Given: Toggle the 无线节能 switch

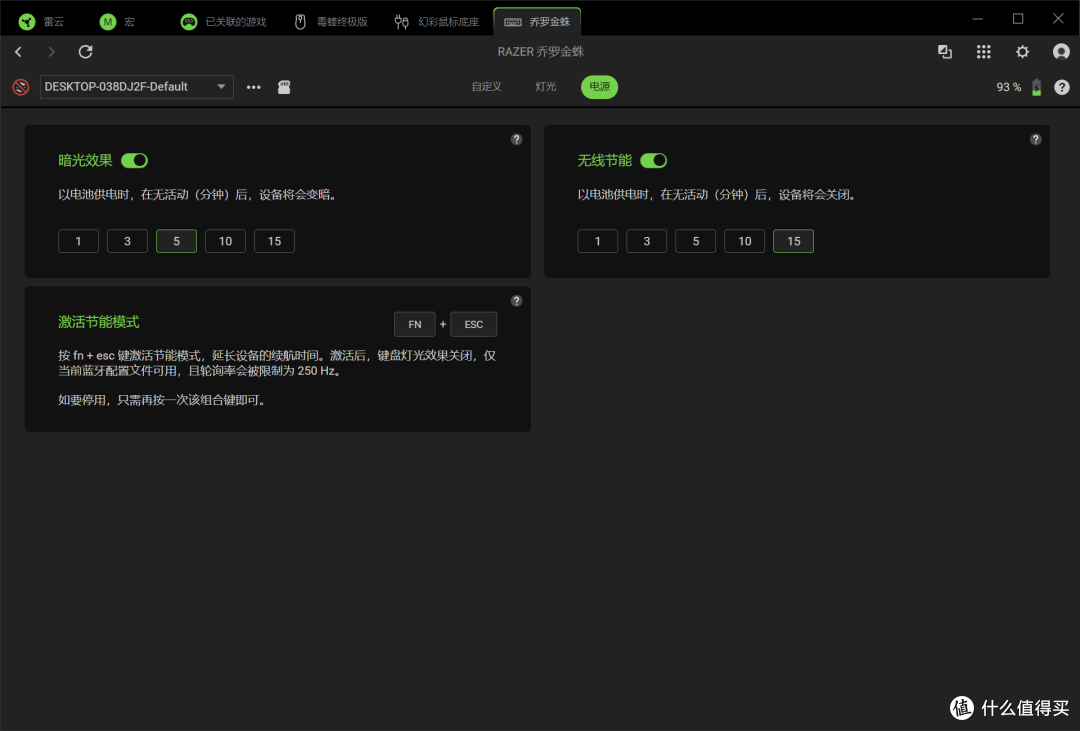Looking at the screenshot, I should [654, 161].
